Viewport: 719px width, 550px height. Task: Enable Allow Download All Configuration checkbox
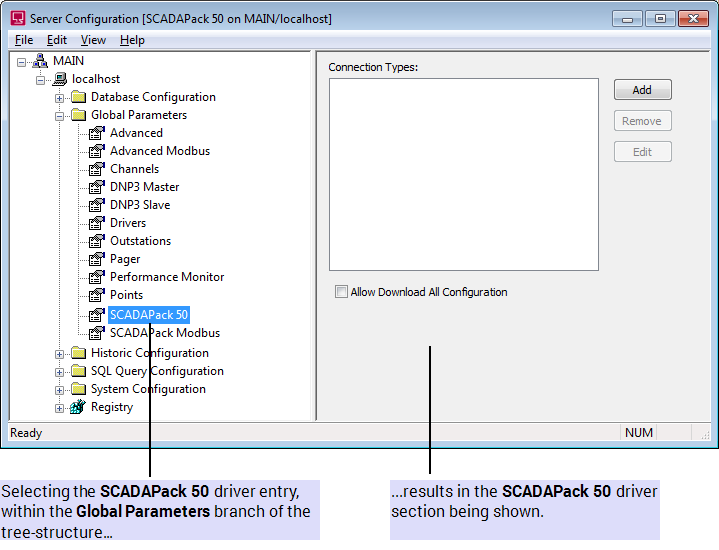(x=342, y=292)
